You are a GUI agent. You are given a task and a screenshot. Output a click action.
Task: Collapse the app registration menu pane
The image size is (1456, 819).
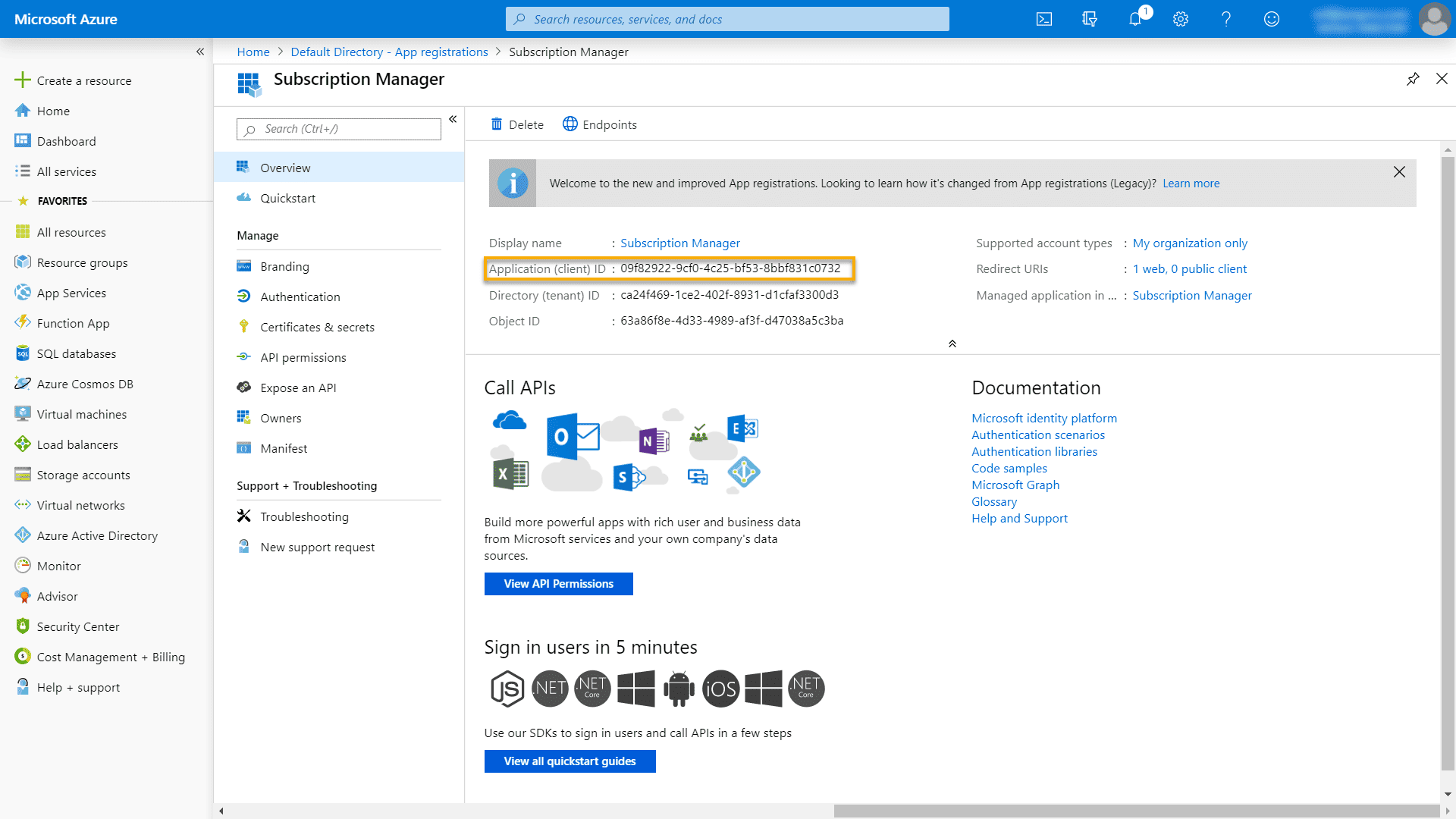tap(453, 119)
